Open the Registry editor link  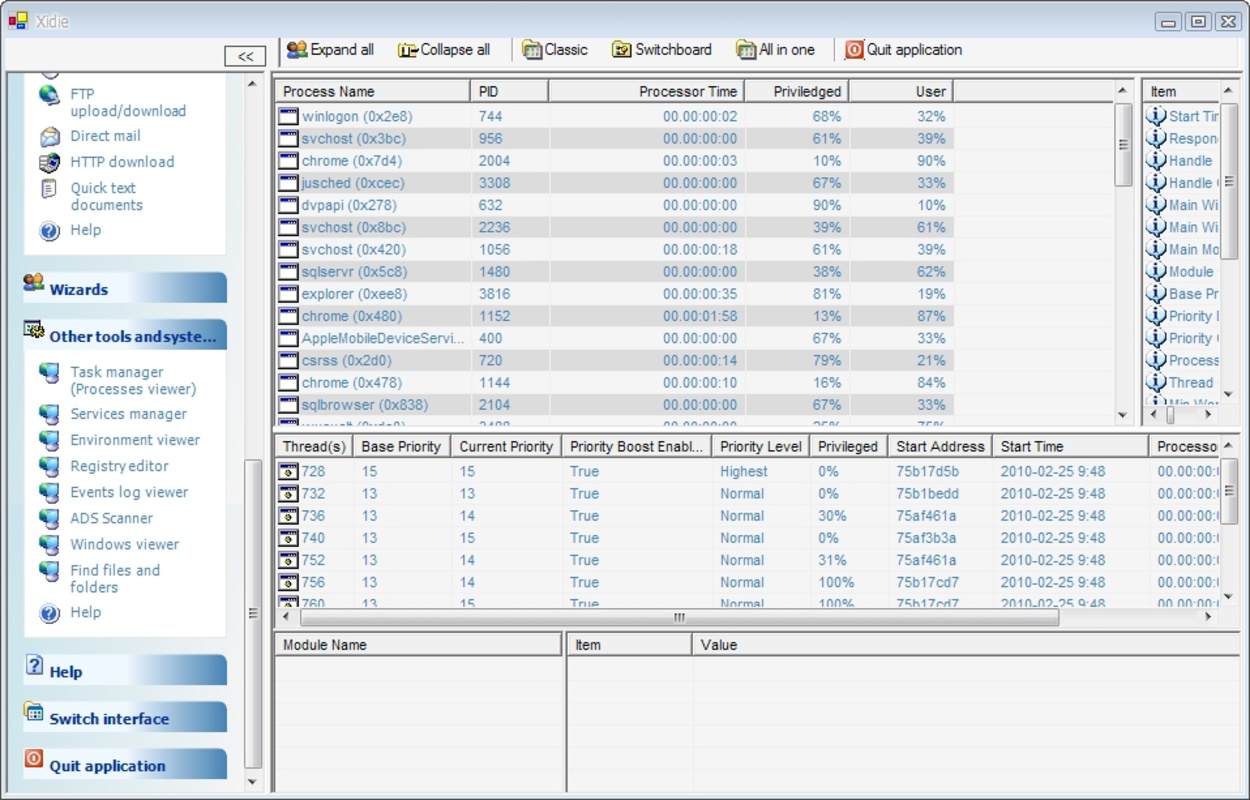point(119,466)
